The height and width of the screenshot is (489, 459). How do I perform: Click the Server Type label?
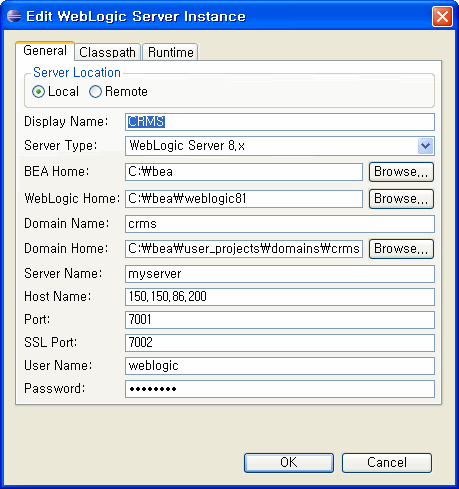click(60, 145)
